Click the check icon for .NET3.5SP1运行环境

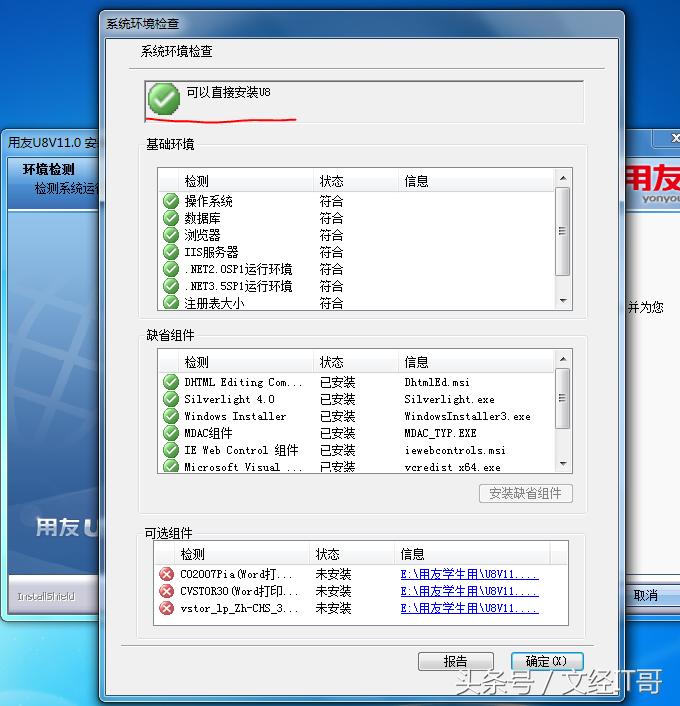(171, 286)
